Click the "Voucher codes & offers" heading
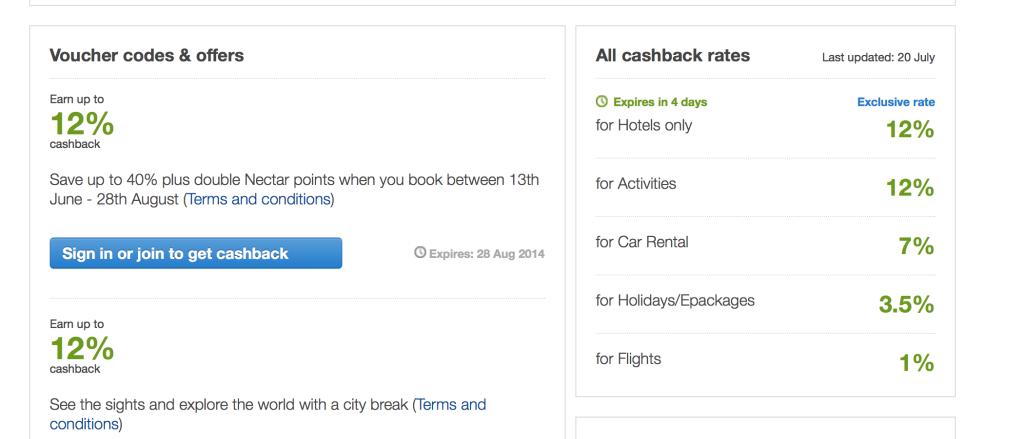The width and height of the screenshot is (1024, 439). [x=146, y=56]
